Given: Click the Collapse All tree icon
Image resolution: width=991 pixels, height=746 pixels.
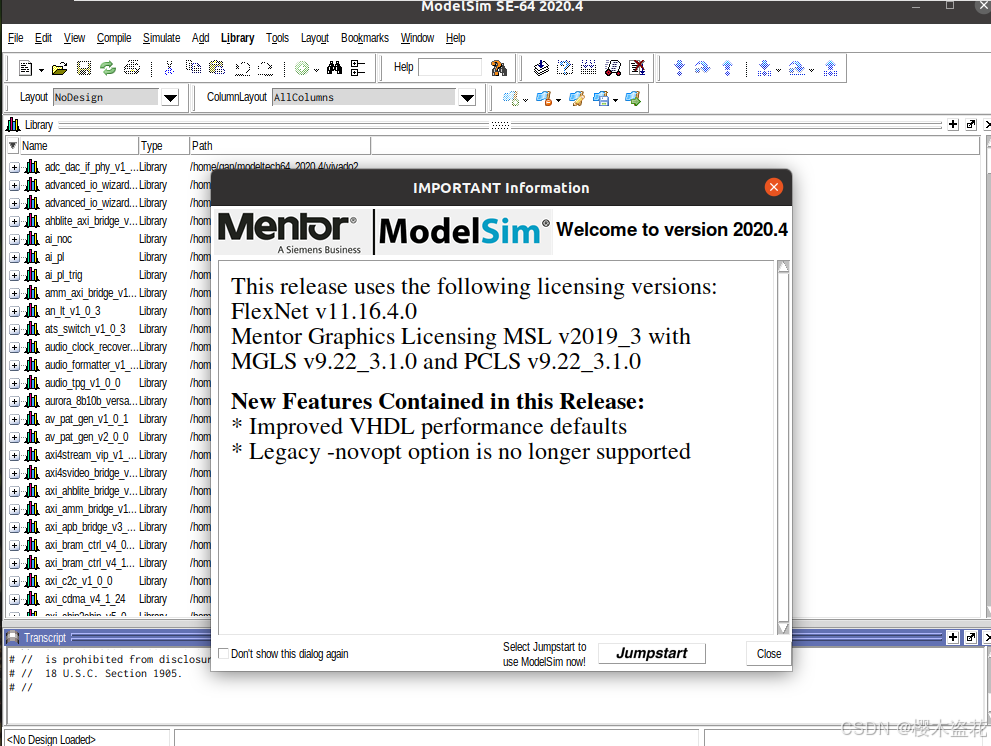Looking at the screenshot, I should (358, 68).
